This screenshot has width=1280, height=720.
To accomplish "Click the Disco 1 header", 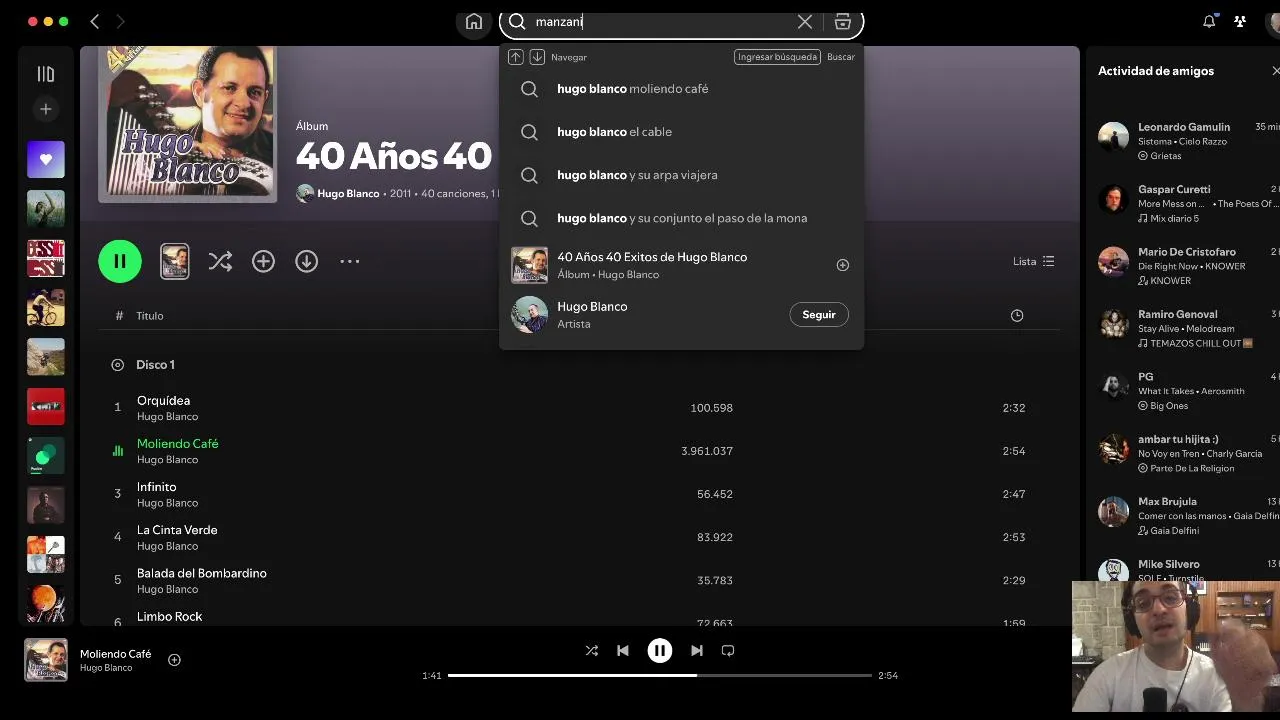I will point(155,365).
